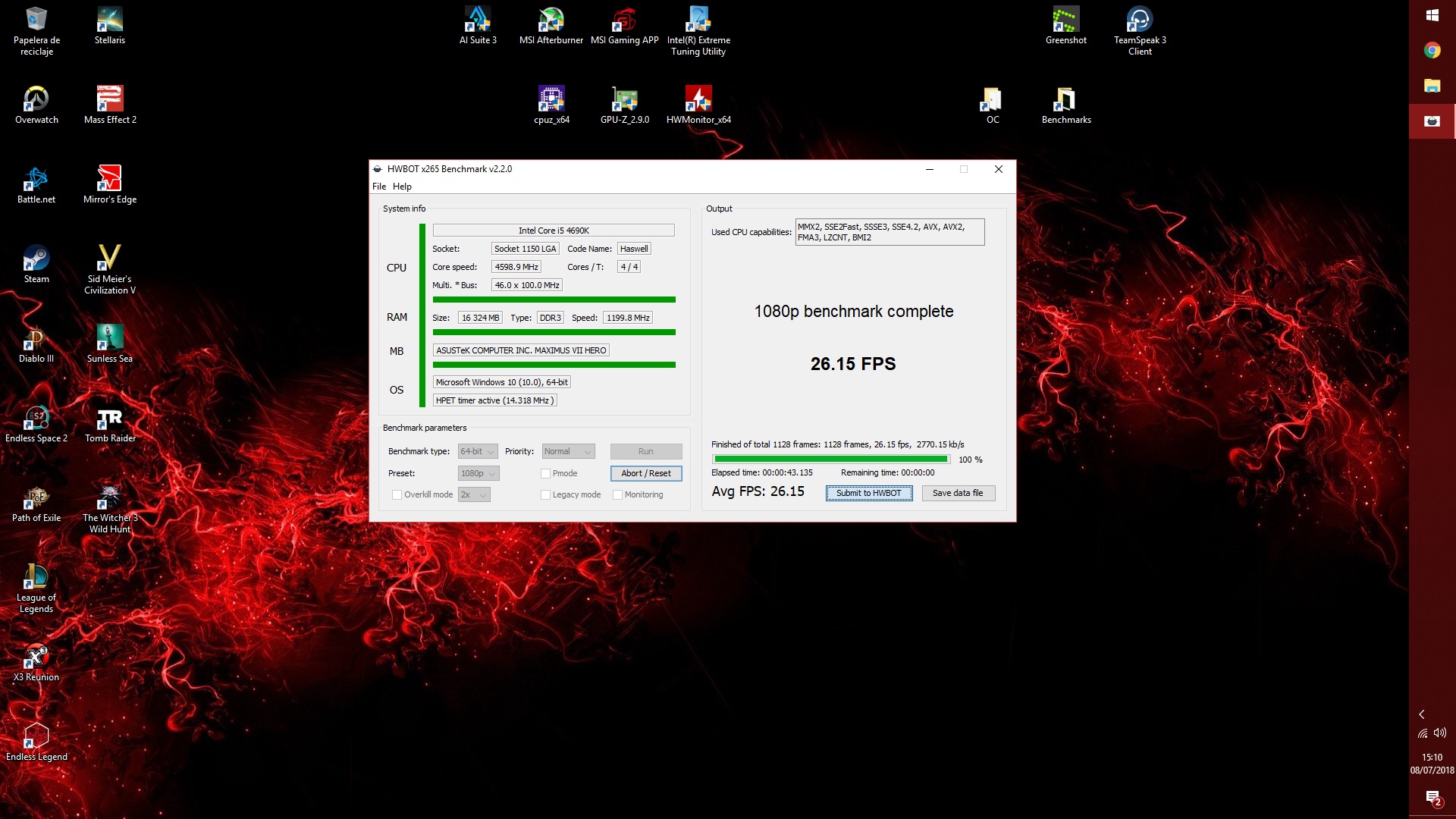Viewport: 1456px width, 819px height.
Task: Toggle the Pmode checkbox
Action: pos(545,473)
